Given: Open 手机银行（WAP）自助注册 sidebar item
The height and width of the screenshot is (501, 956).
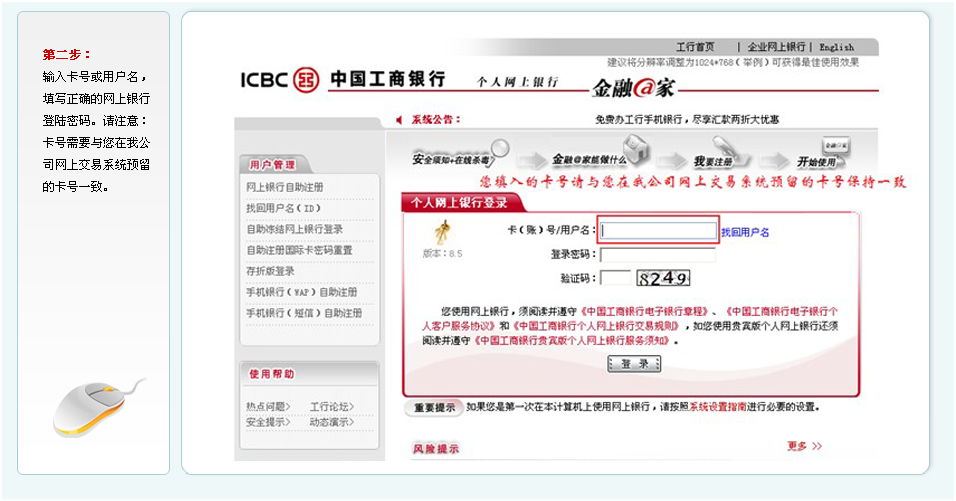Looking at the screenshot, I should click(x=302, y=292).
